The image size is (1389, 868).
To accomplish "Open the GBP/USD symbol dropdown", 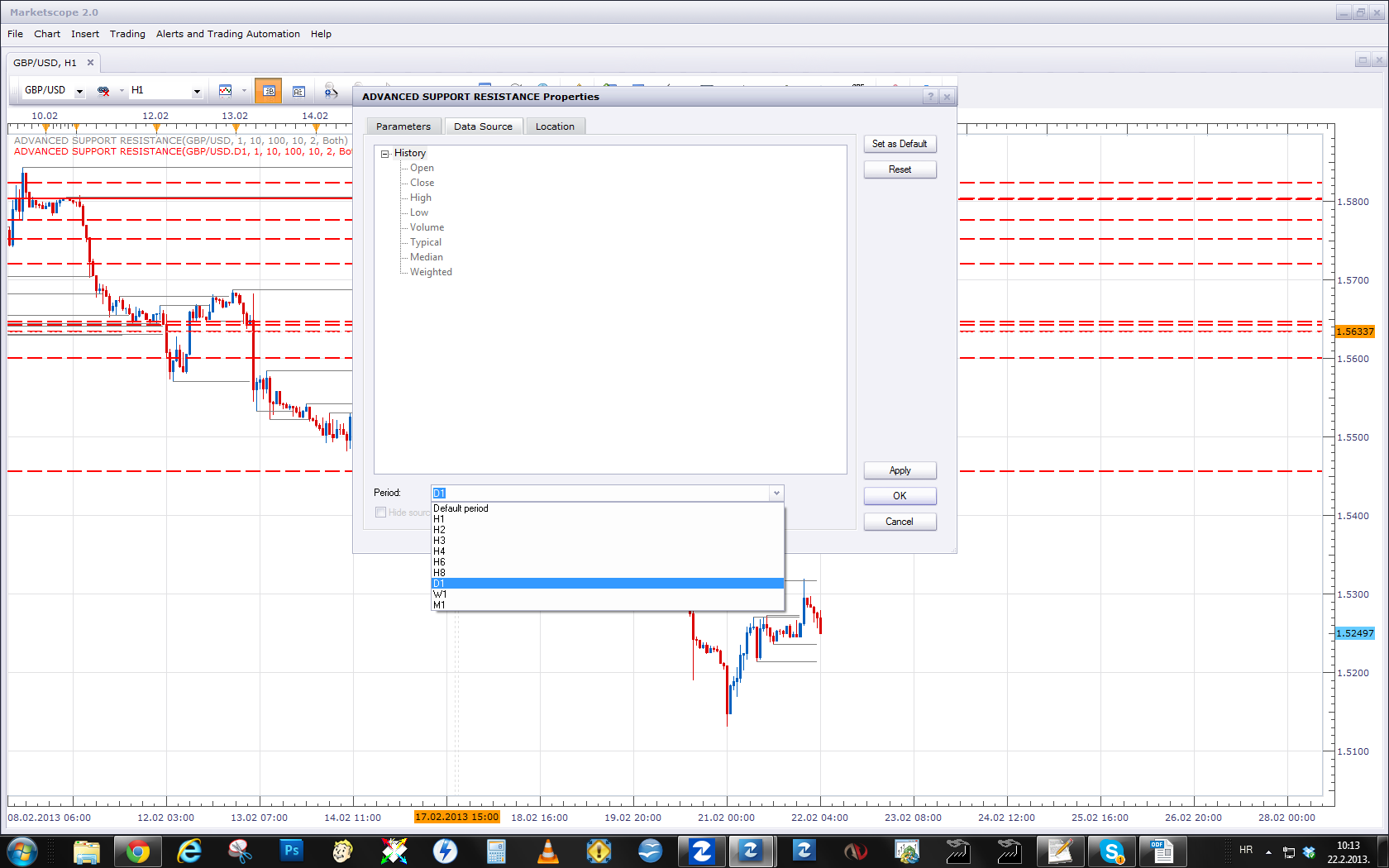I will tap(79, 91).
